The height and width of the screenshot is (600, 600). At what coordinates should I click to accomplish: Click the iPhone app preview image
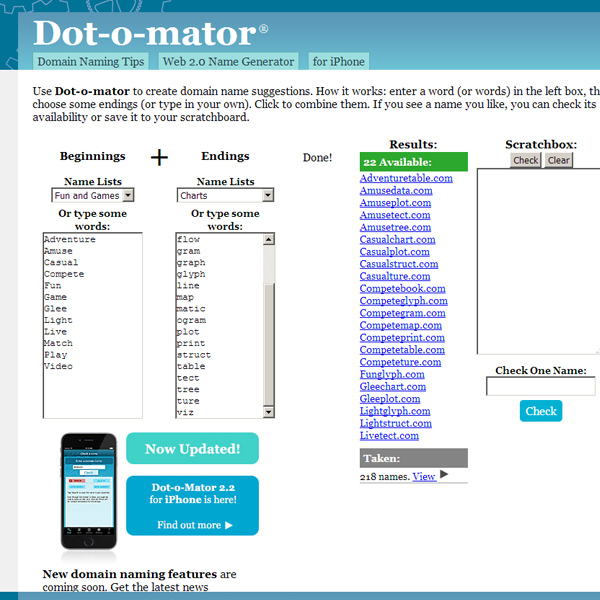click(89, 491)
